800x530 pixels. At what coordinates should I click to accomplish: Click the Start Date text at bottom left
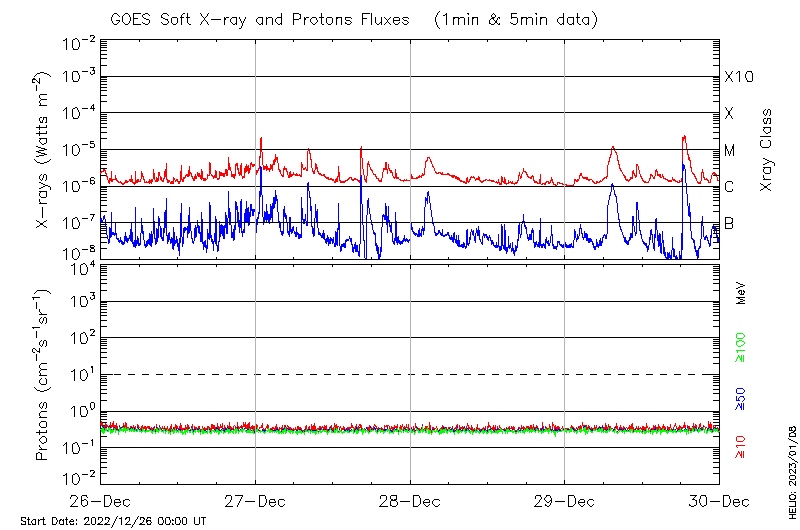coord(113,521)
